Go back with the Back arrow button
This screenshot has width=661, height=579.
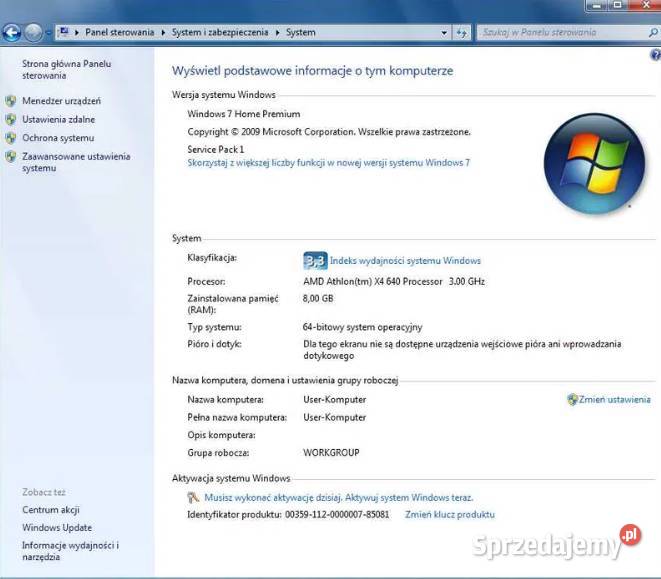coord(12,32)
